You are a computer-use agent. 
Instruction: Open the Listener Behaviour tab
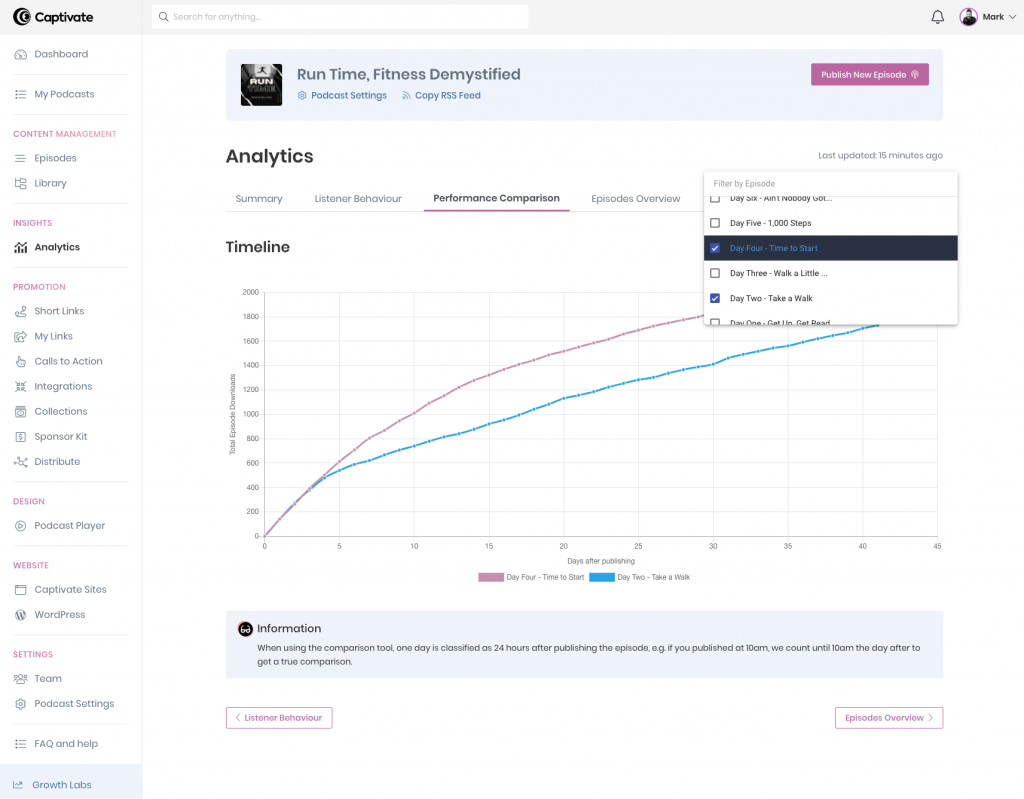[x=358, y=198]
